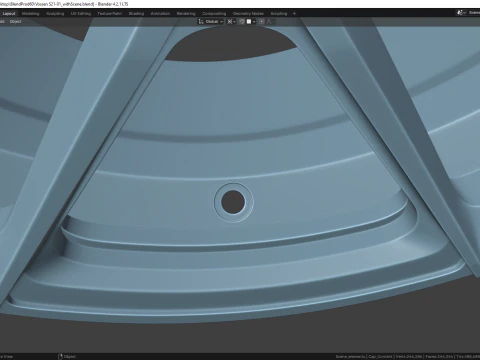Click the Scene name field
This screenshot has height=360, width=480.
(474, 13)
